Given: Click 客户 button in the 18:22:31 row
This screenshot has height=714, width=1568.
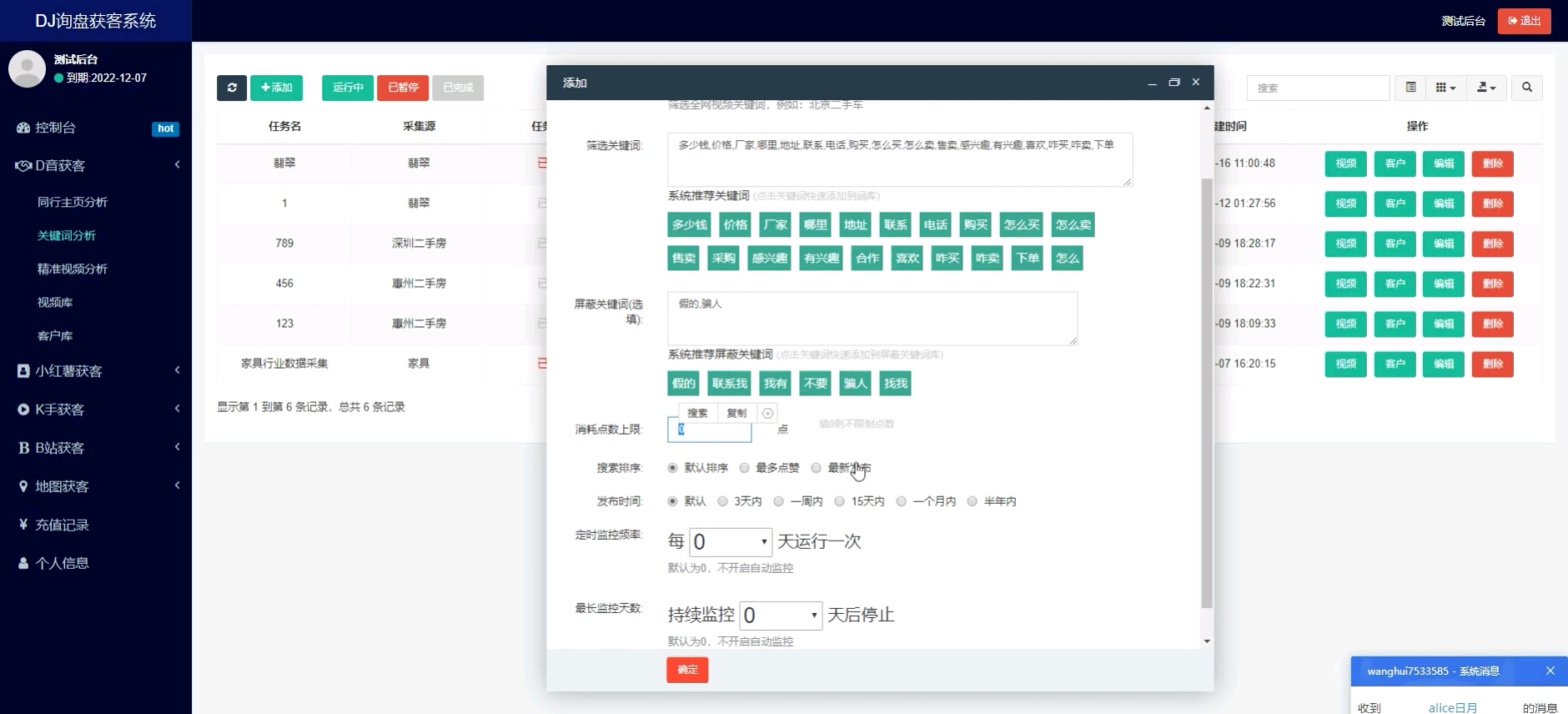Looking at the screenshot, I should click(1395, 284).
